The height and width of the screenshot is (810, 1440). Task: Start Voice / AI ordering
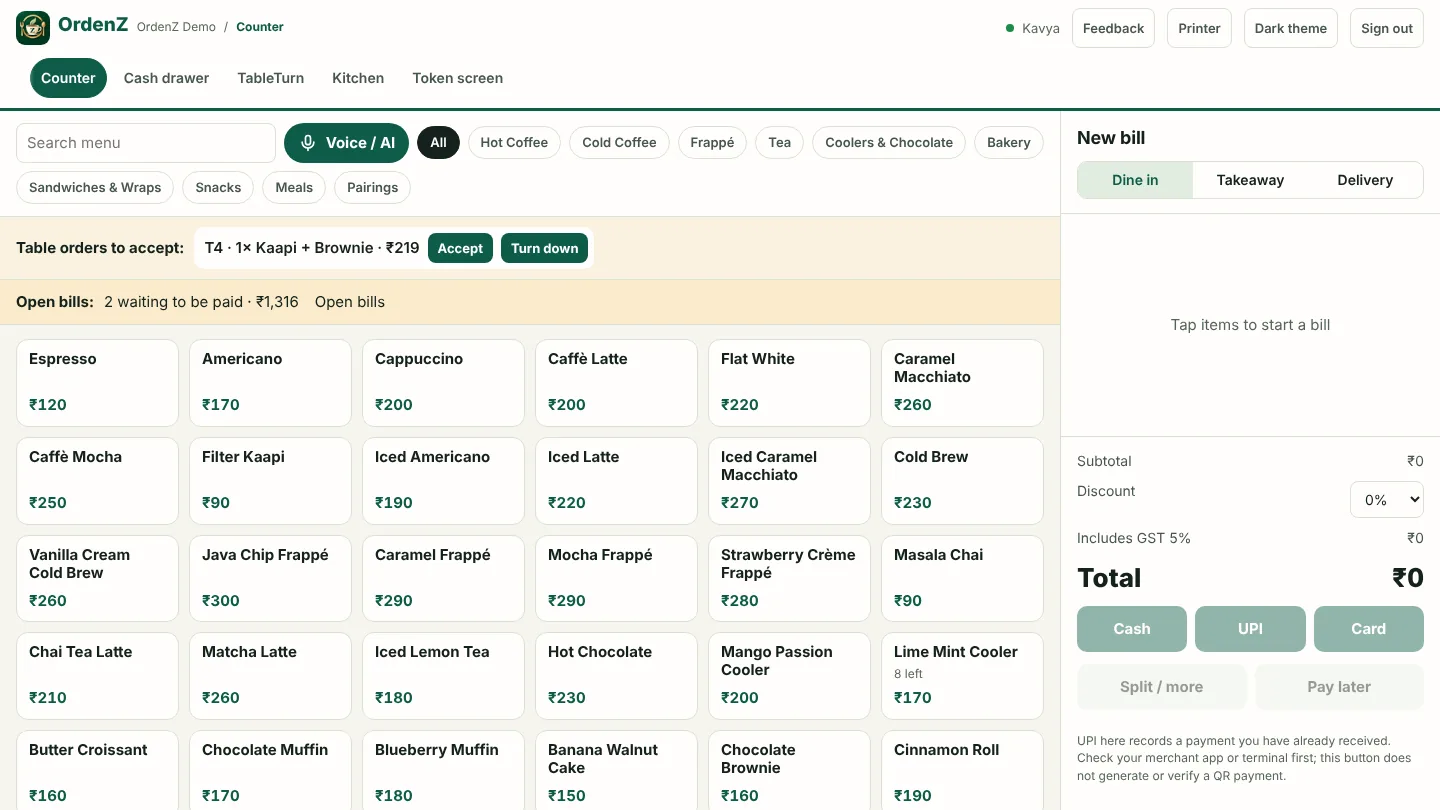[x=346, y=143]
